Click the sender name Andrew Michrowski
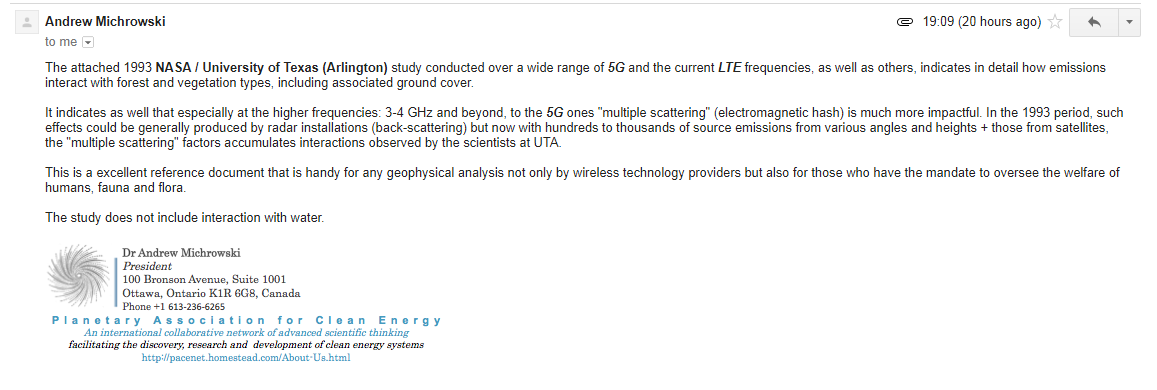This screenshot has width=1157, height=390. coord(105,21)
